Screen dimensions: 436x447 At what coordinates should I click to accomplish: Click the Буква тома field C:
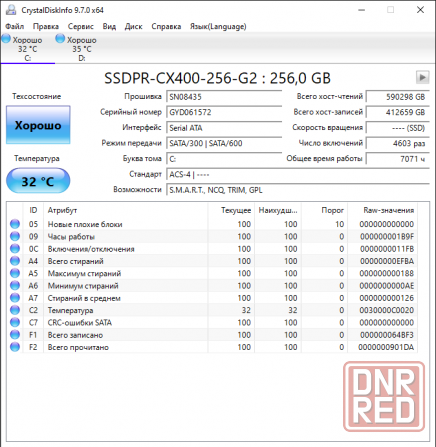(224, 159)
